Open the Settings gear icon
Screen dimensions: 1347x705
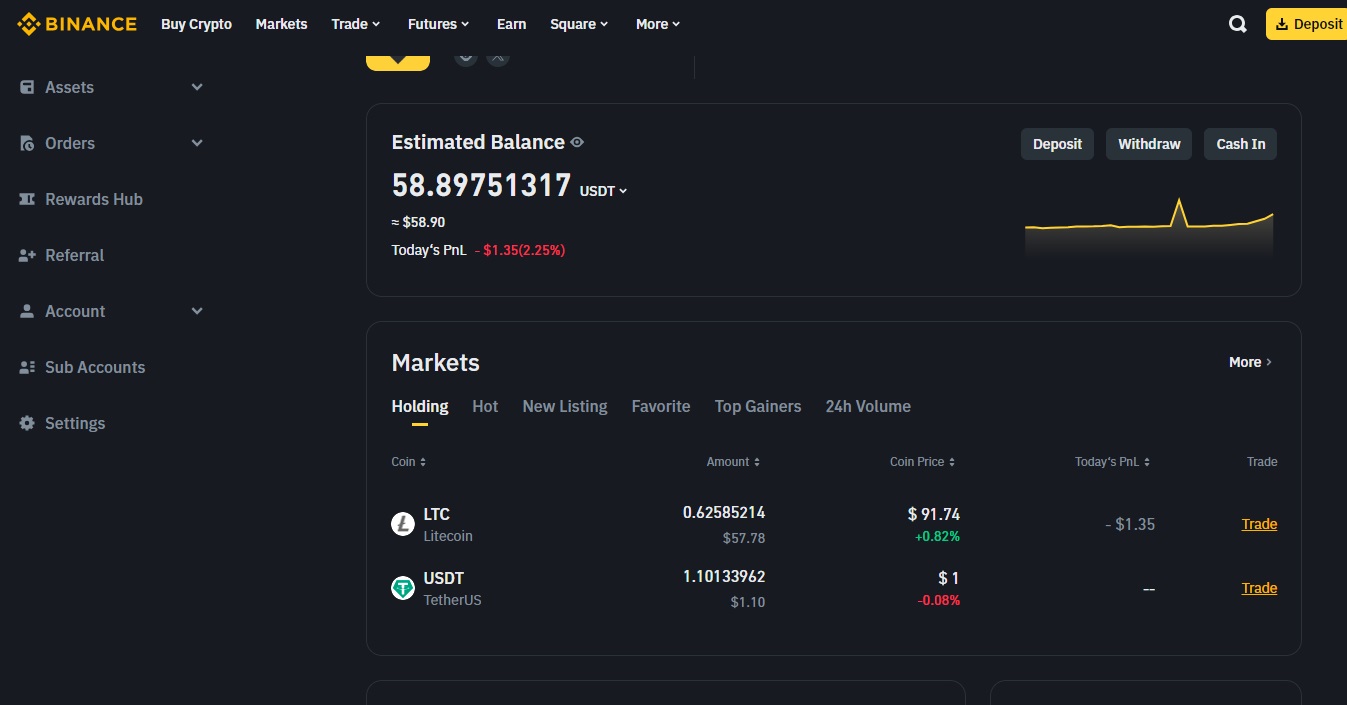[x=27, y=423]
